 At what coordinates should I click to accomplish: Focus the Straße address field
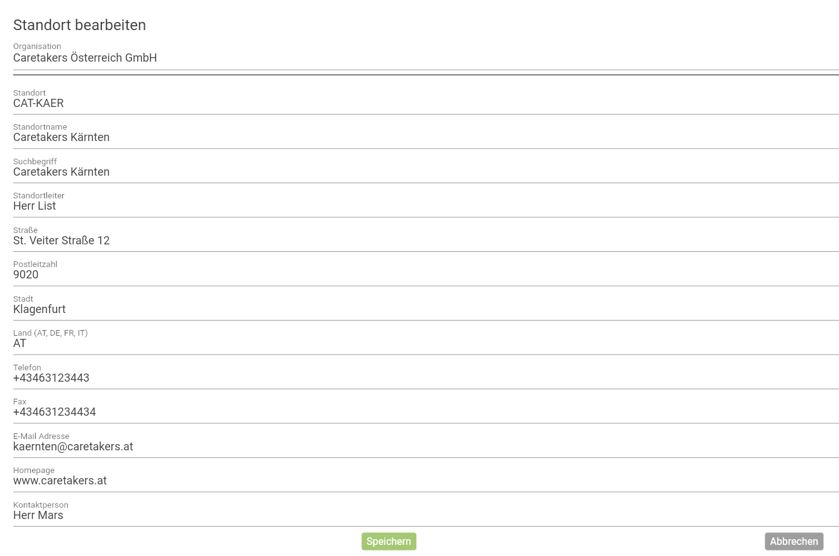[420, 241]
